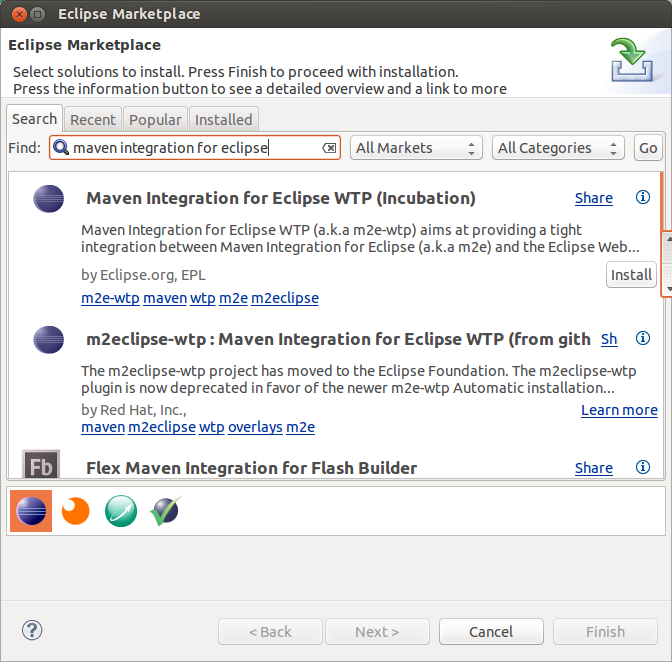Click the m2eclipse tag under Eclipse.org entry

[285, 298]
